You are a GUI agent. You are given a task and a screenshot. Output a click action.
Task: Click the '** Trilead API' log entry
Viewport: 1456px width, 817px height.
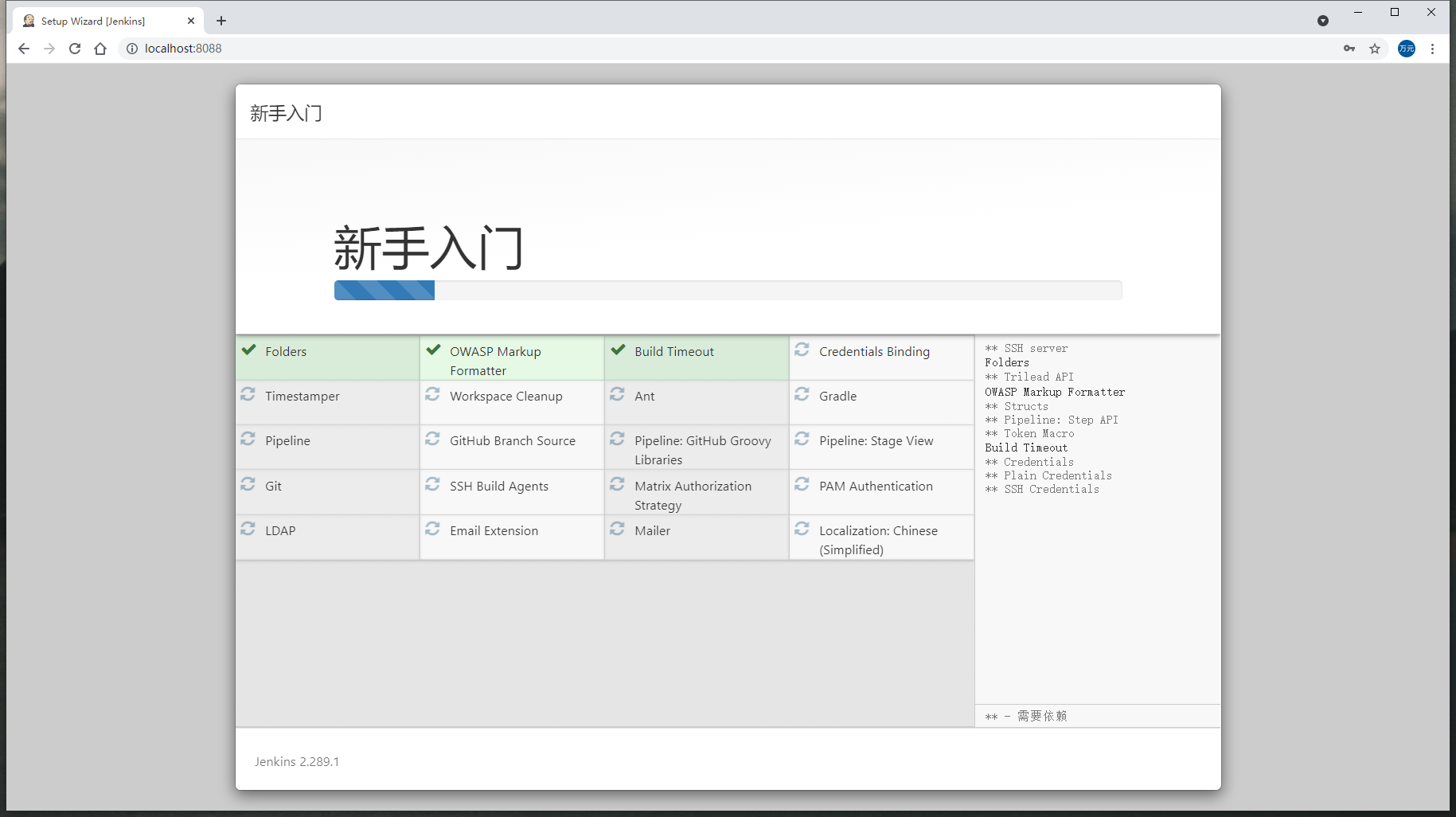pyautogui.click(x=1029, y=377)
